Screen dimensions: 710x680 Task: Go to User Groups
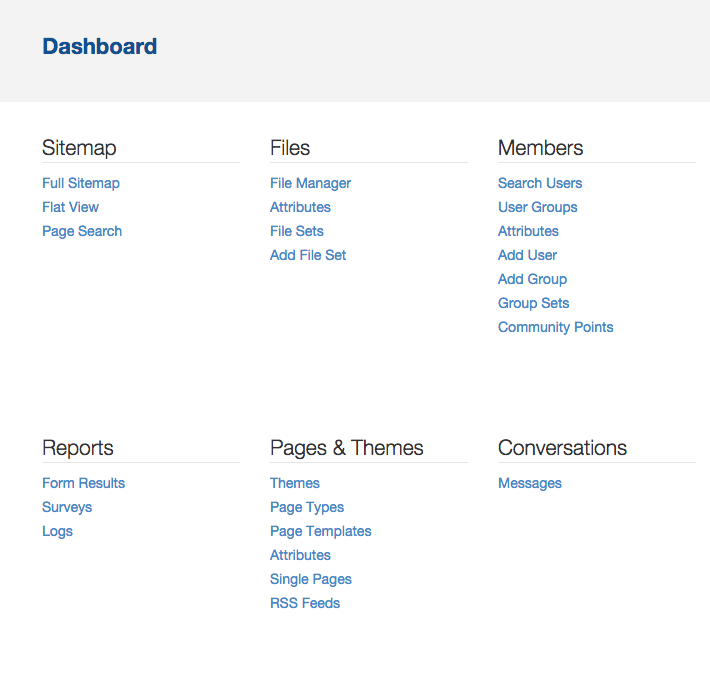pyautogui.click(x=537, y=207)
